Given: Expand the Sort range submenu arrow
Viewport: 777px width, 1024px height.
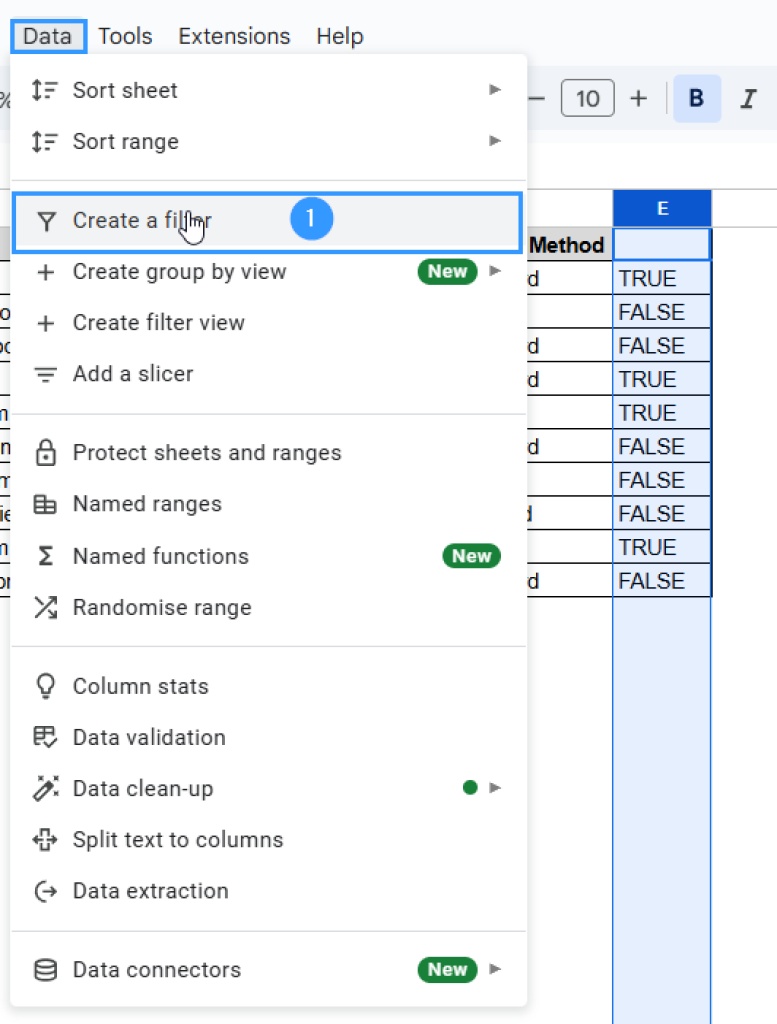Looking at the screenshot, I should [x=495, y=141].
